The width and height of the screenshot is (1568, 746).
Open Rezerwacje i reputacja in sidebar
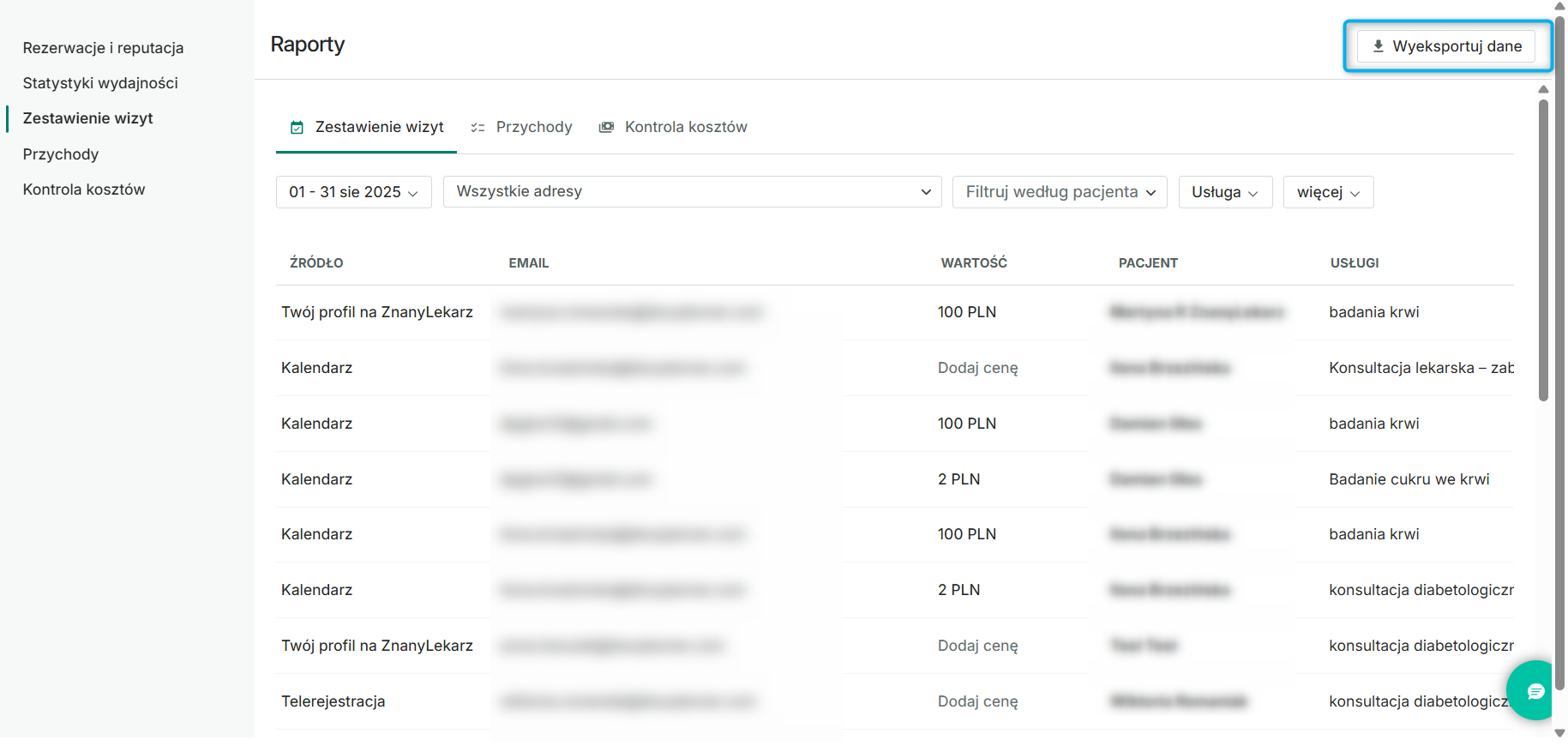pos(103,48)
